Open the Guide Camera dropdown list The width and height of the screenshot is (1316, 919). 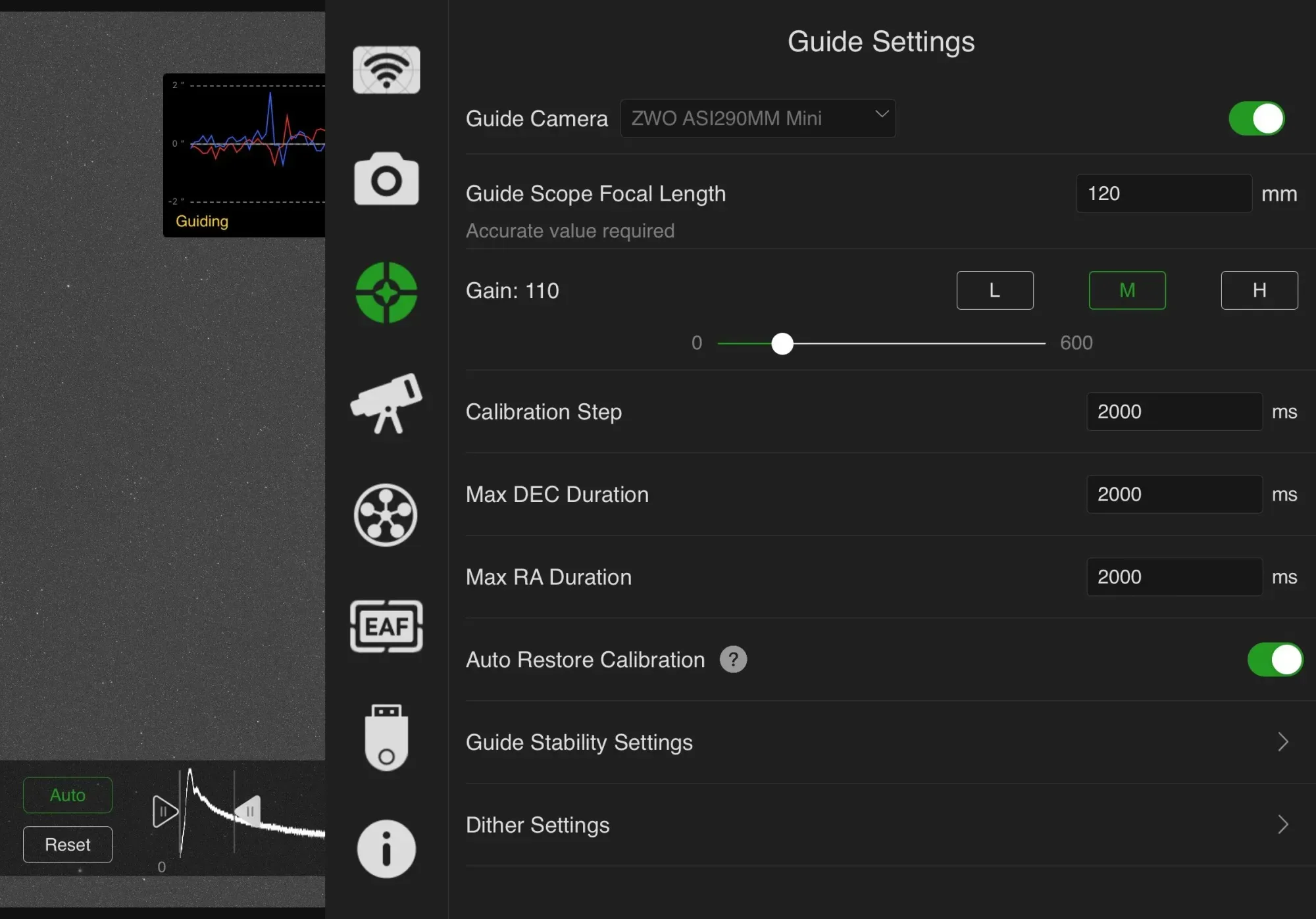coord(757,118)
